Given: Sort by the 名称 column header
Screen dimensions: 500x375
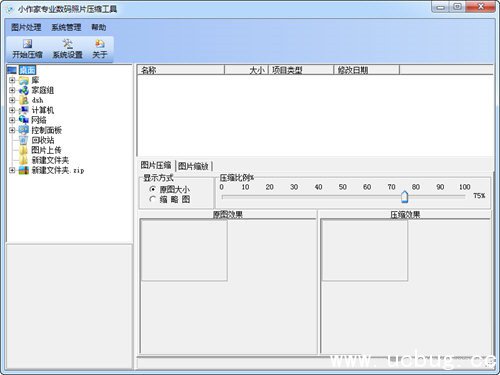Looking at the screenshot, I should point(181,70).
